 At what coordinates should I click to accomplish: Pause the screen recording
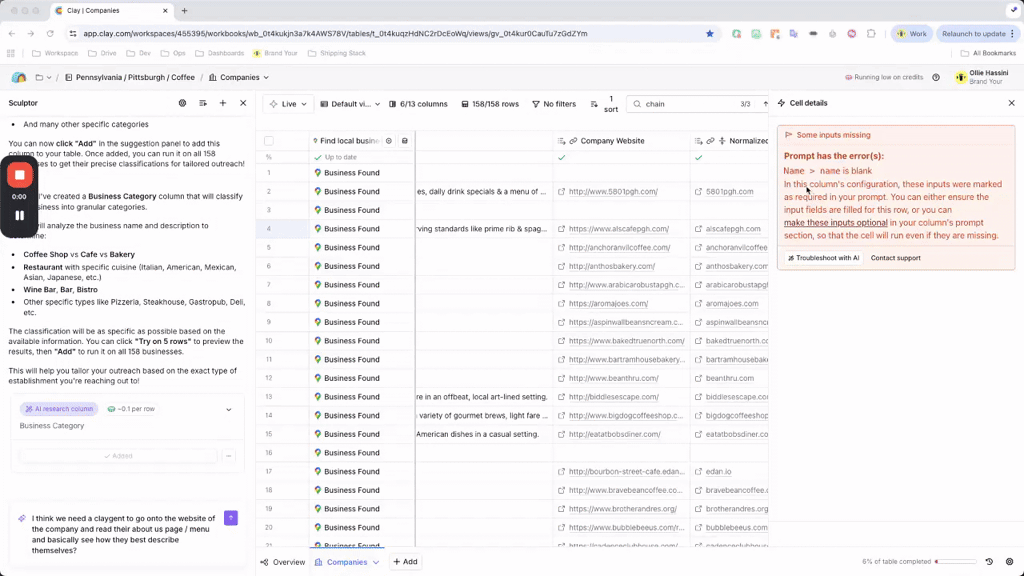19,215
